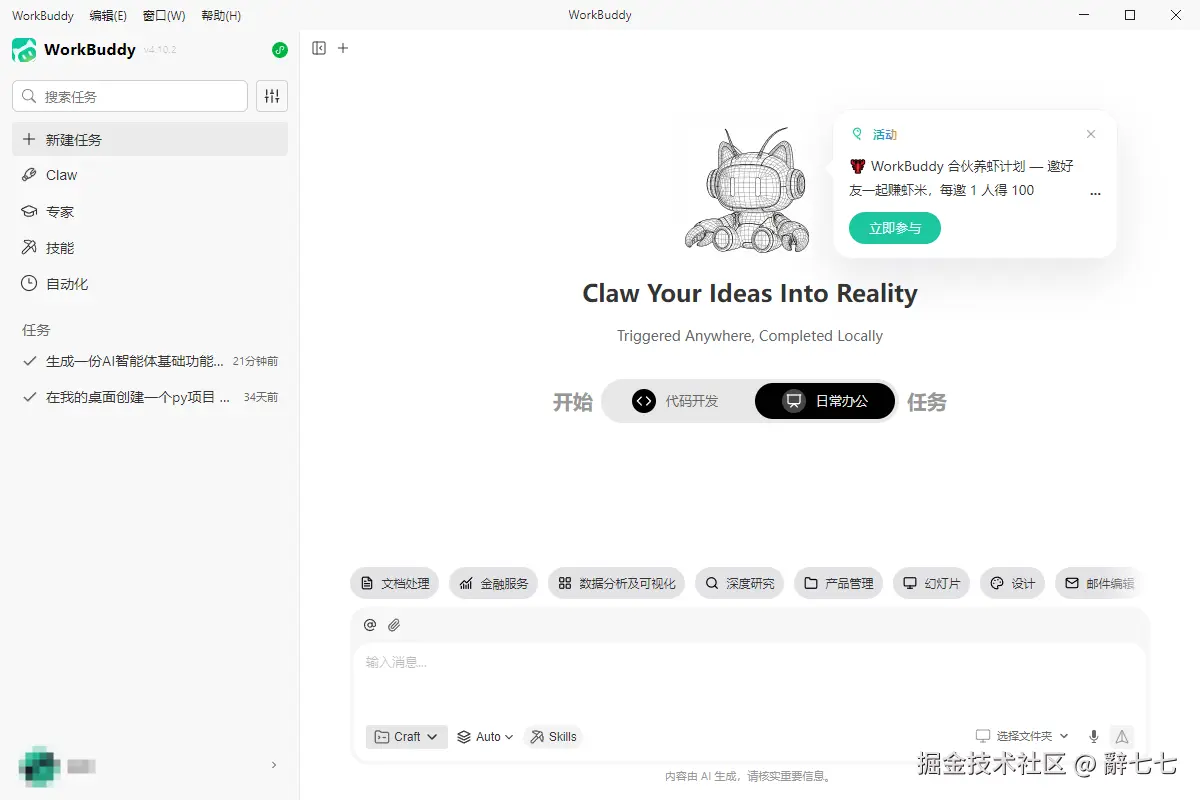Click the @ mention icon
Screen dimensions: 1200x800
click(x=370, y=625)
